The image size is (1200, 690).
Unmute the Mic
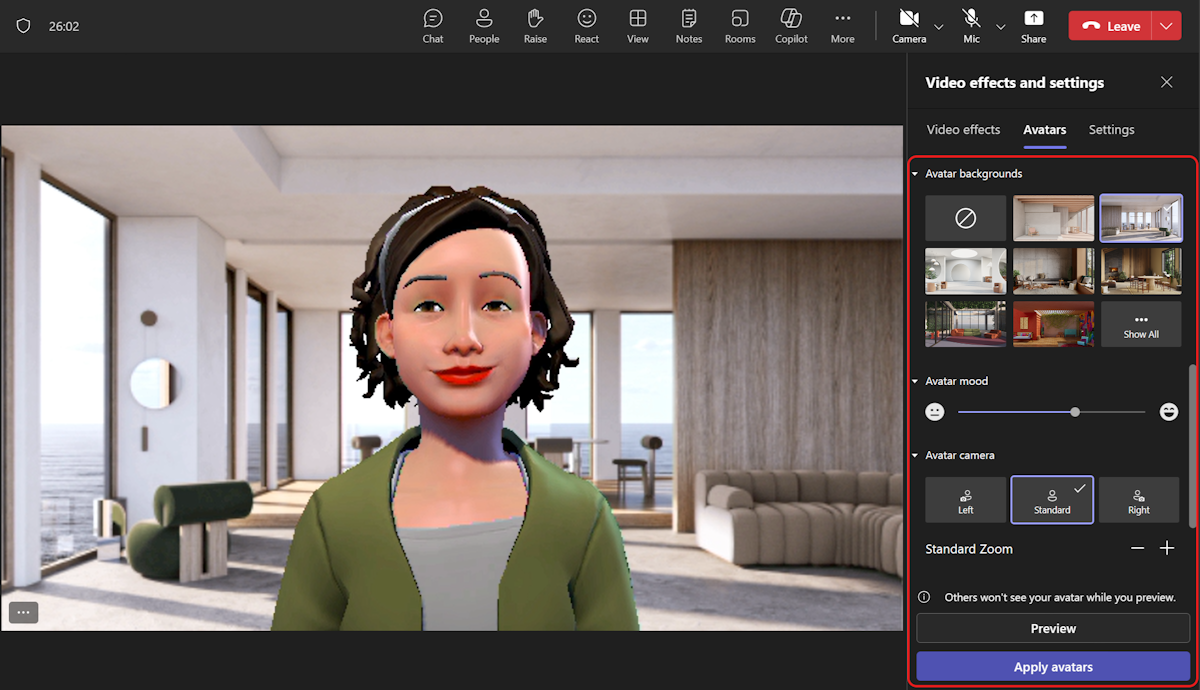click(x=968, y=25)
